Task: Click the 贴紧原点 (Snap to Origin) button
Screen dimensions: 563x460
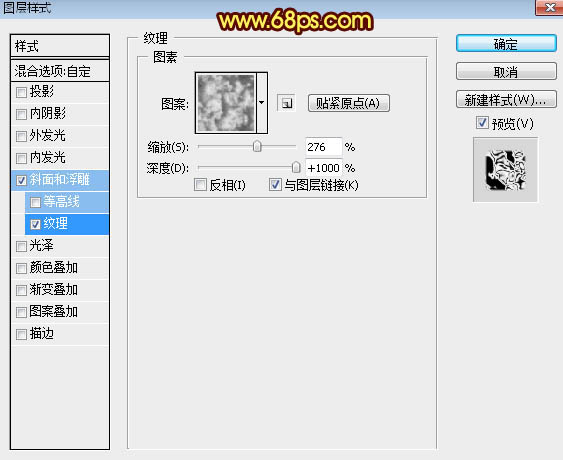Action: pyautogui.click(x=349, y=103)
